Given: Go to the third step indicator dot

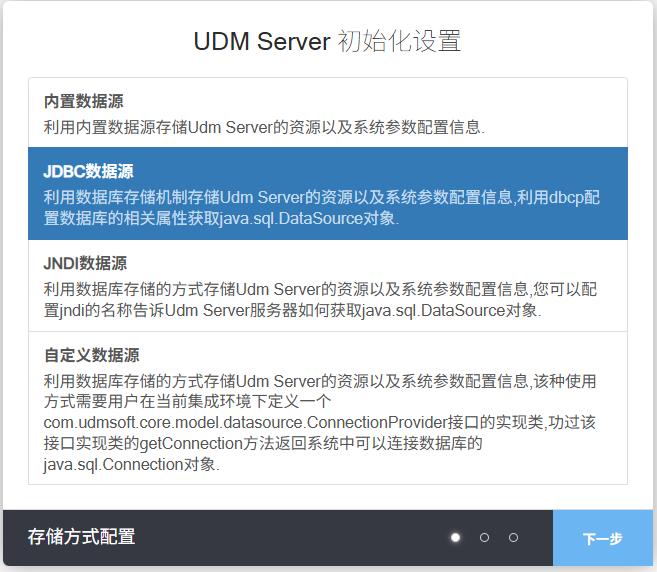Looking at the screenshot, I should 514,538.
